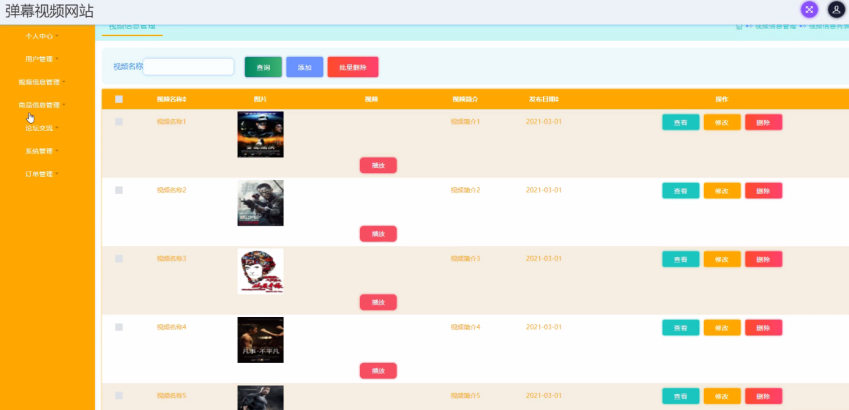This screenshot has width=849, height=410.
Task: Click 修改 for the 视频名称1 row
Action: (x=722, y=122)
